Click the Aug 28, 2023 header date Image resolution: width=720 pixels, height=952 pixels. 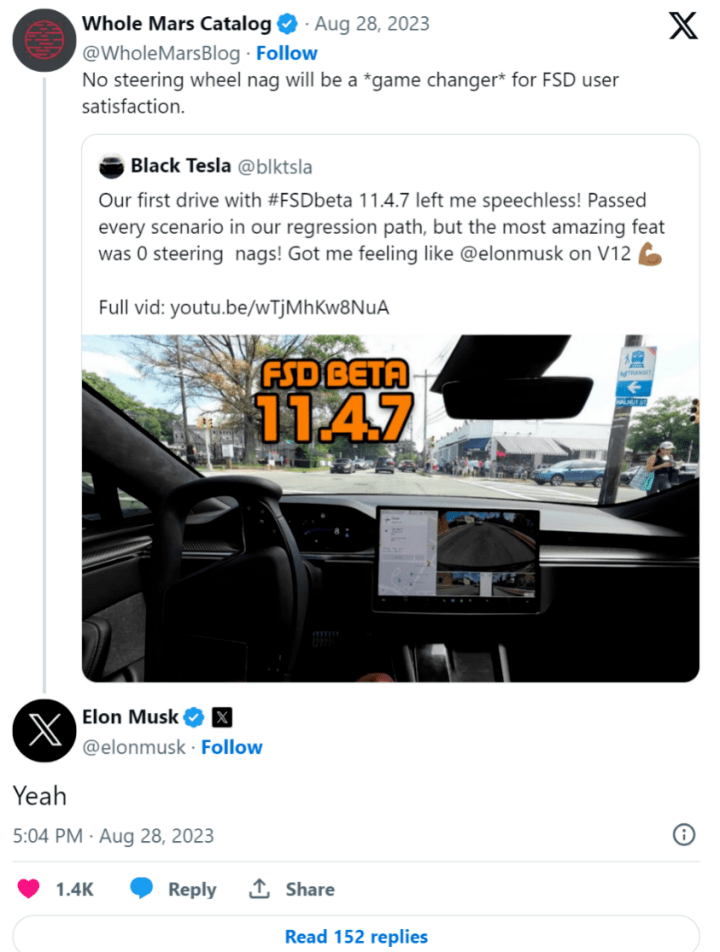tap(372, 24)
